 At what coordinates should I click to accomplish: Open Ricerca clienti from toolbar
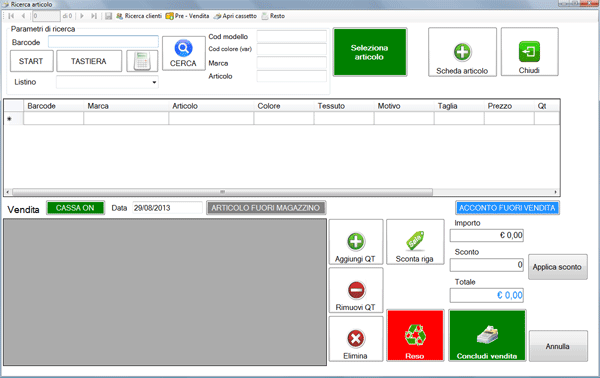click(139, 16)
